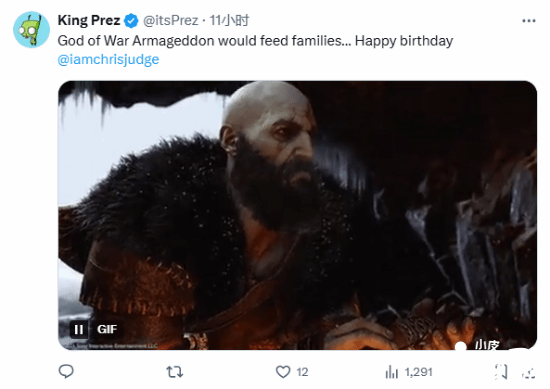Click the God of War Armageddon tweet text
550x389 pixels.
pos(255,41)
